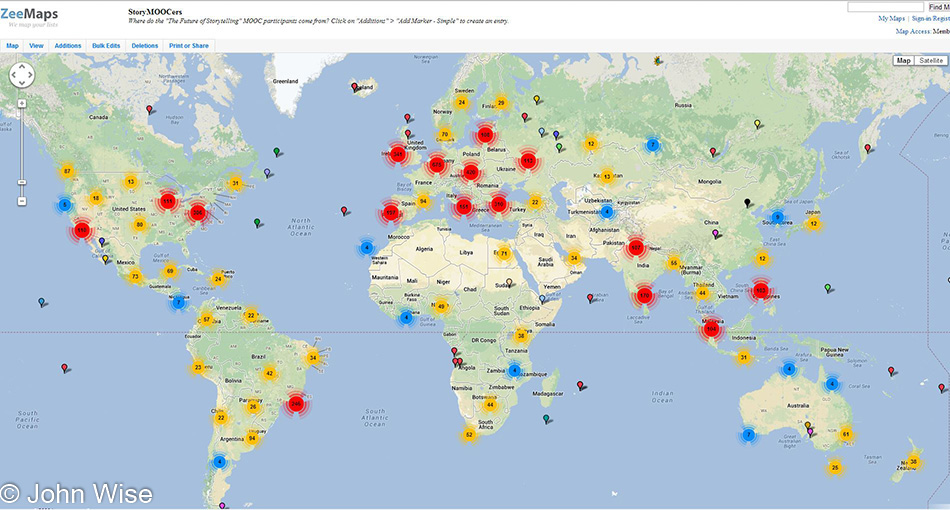Click the yellow 73 cluster in southern Mexico
Image resolution: width=950 pixels, height=510 pixels.
point(135,277)
